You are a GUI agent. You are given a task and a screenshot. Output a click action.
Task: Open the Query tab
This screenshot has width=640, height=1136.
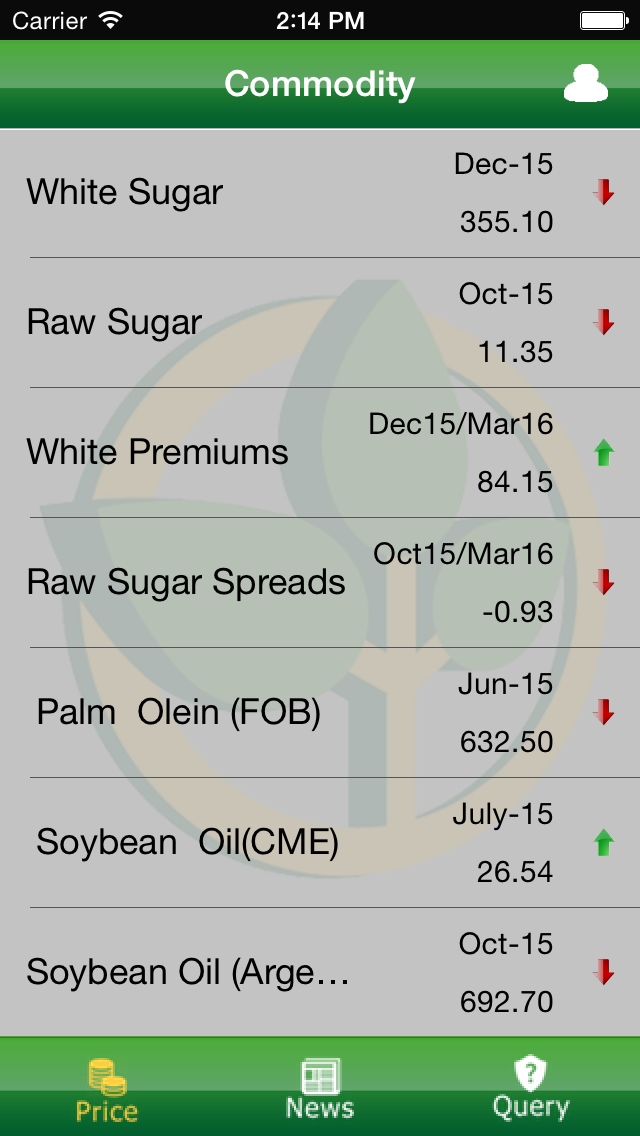click(x=531, y=1089)
